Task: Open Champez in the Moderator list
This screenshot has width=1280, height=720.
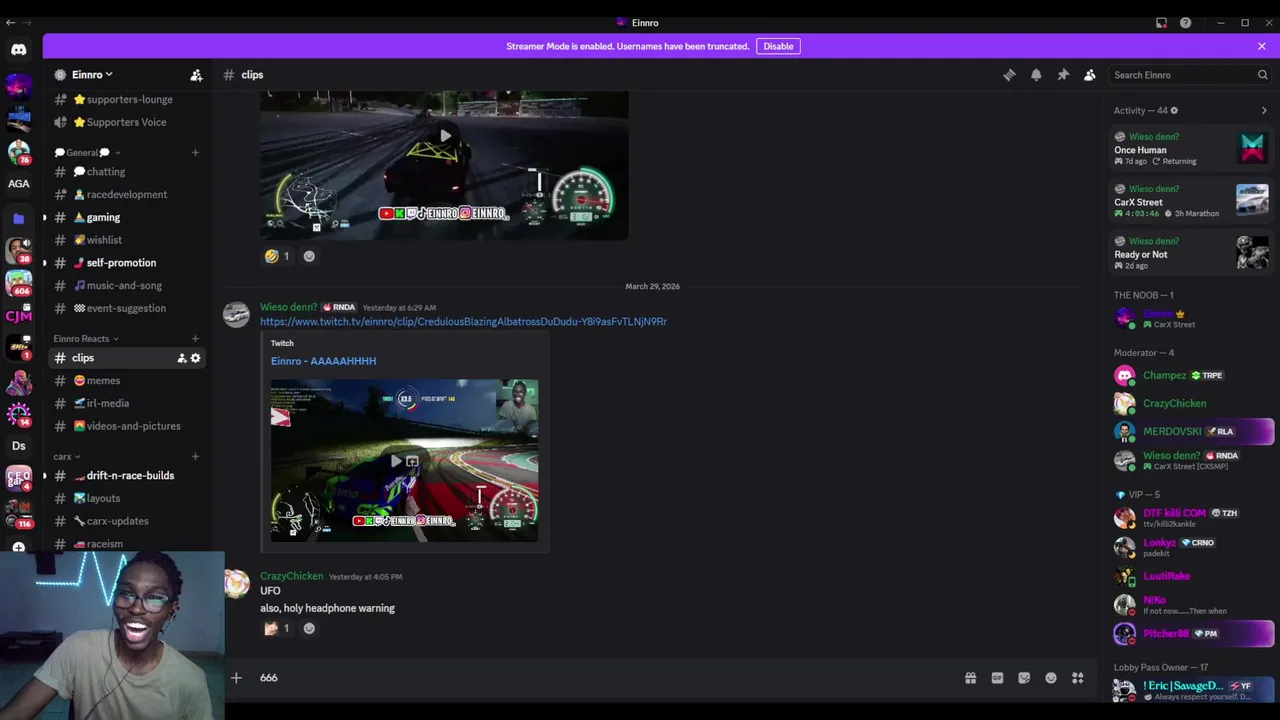Action: click(1192, 376)
